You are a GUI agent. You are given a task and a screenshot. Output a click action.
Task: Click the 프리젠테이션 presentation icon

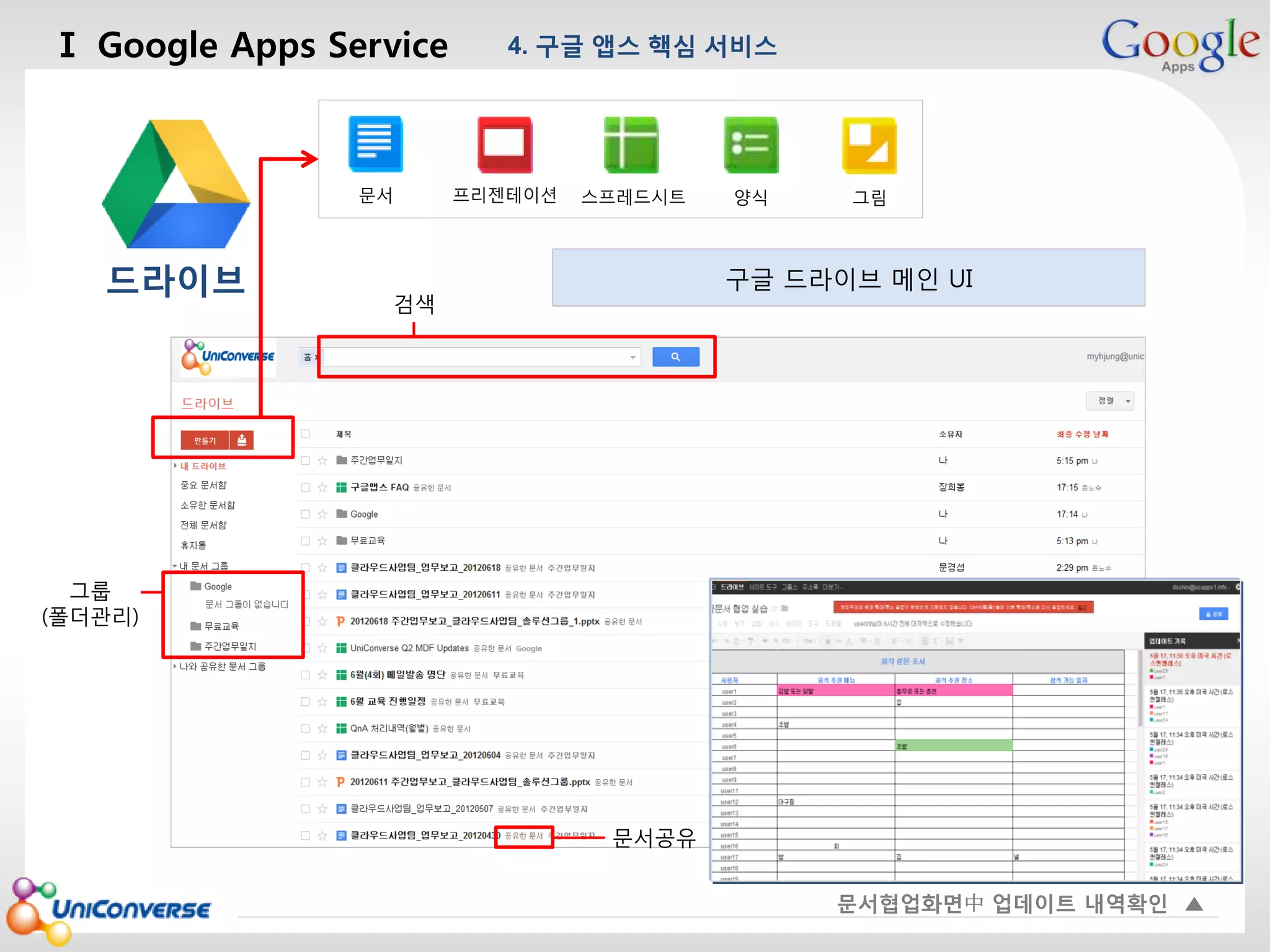[505, 144]
